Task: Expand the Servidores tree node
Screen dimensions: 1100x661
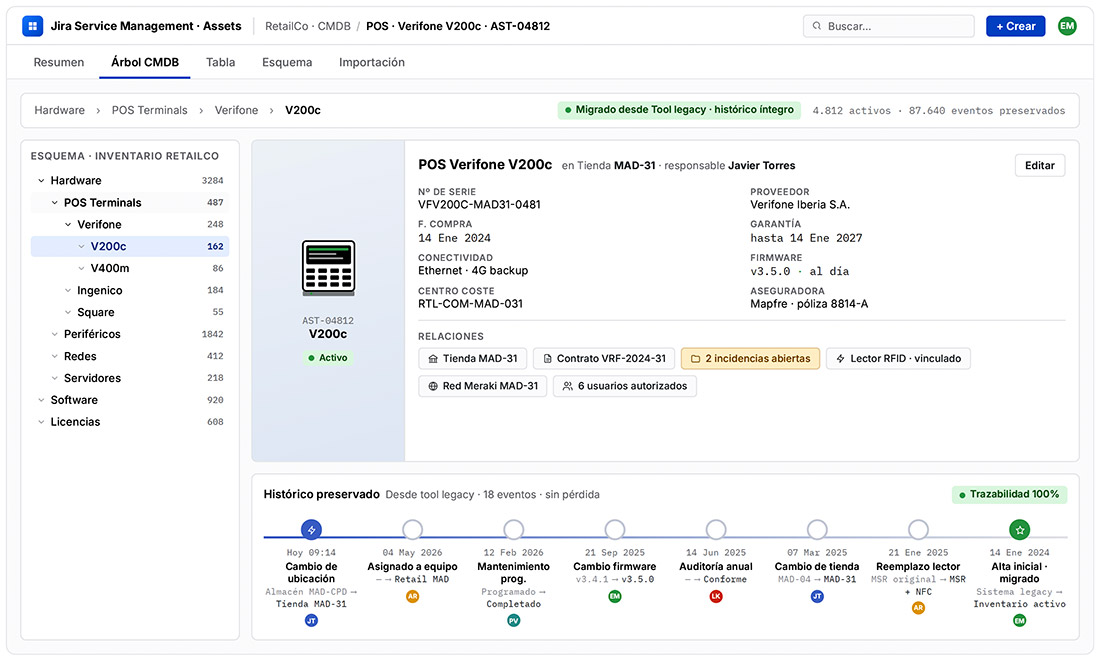Action: coord(54,378)
